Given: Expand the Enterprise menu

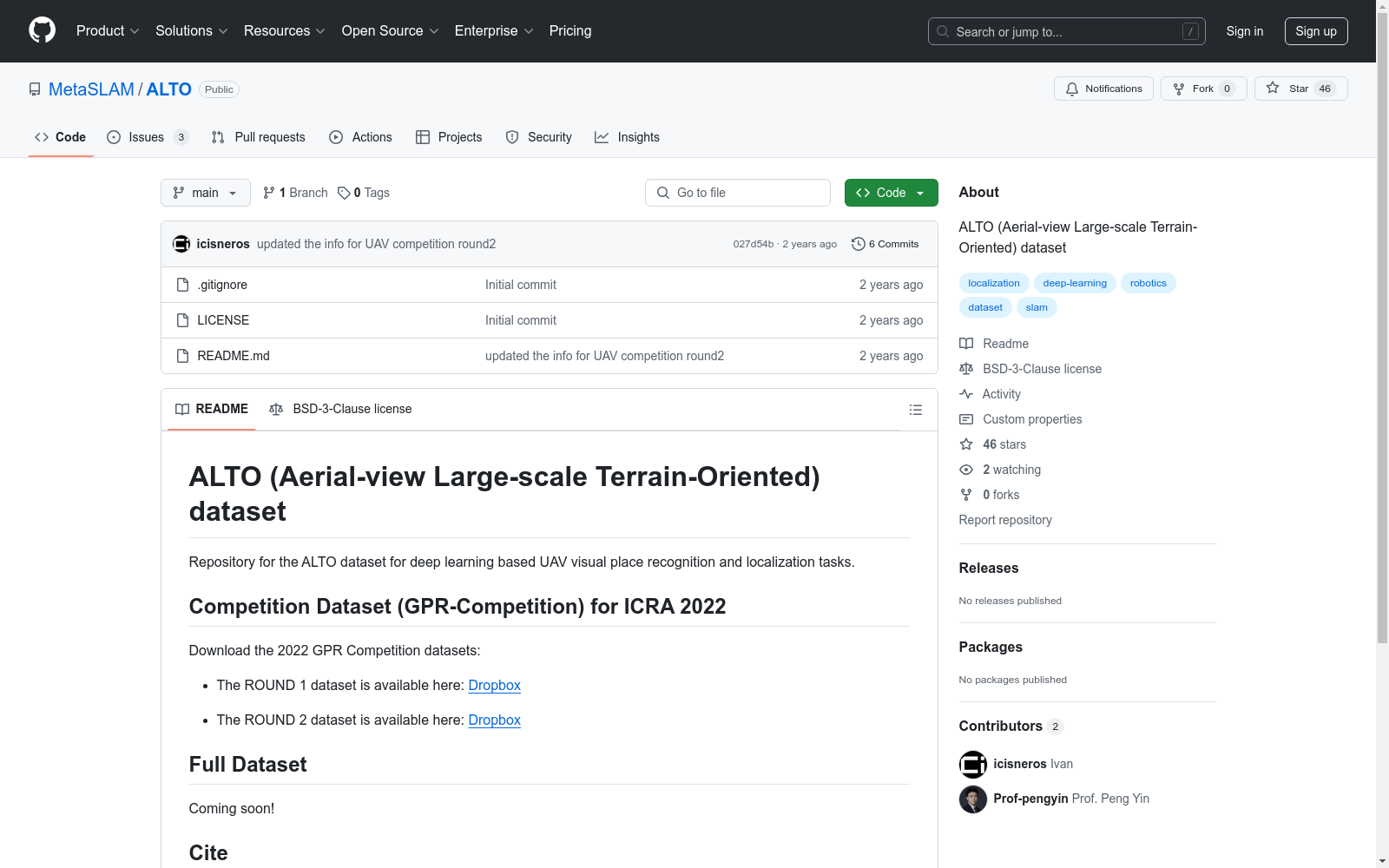Looking at the screenshot, I should pyautogui.click(x=494, y=31).
